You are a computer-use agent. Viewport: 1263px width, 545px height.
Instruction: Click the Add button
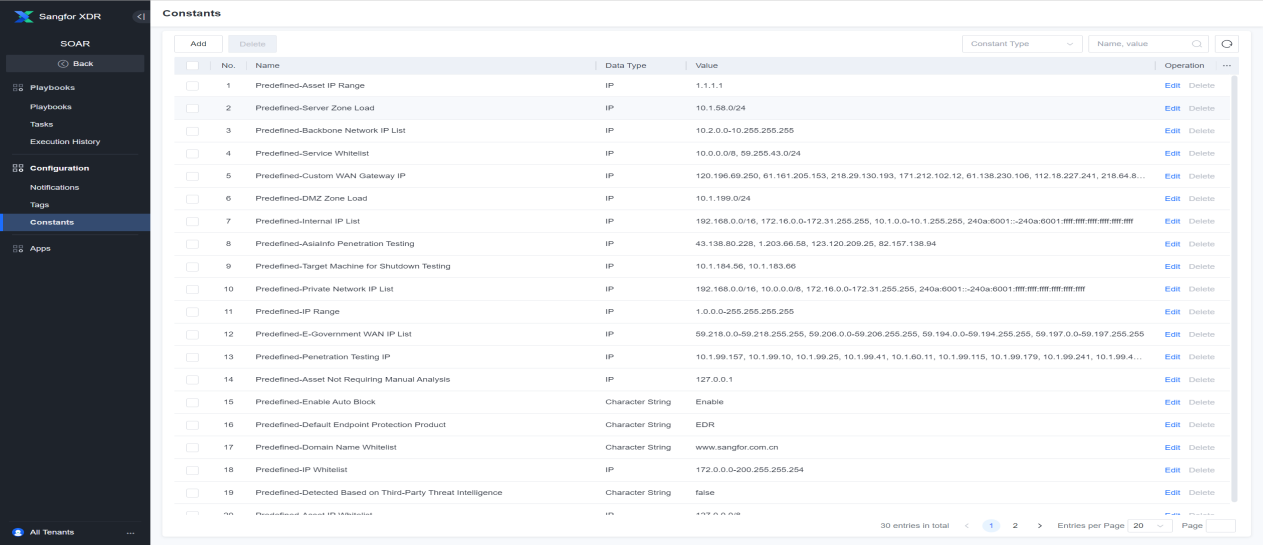(198, 44)
